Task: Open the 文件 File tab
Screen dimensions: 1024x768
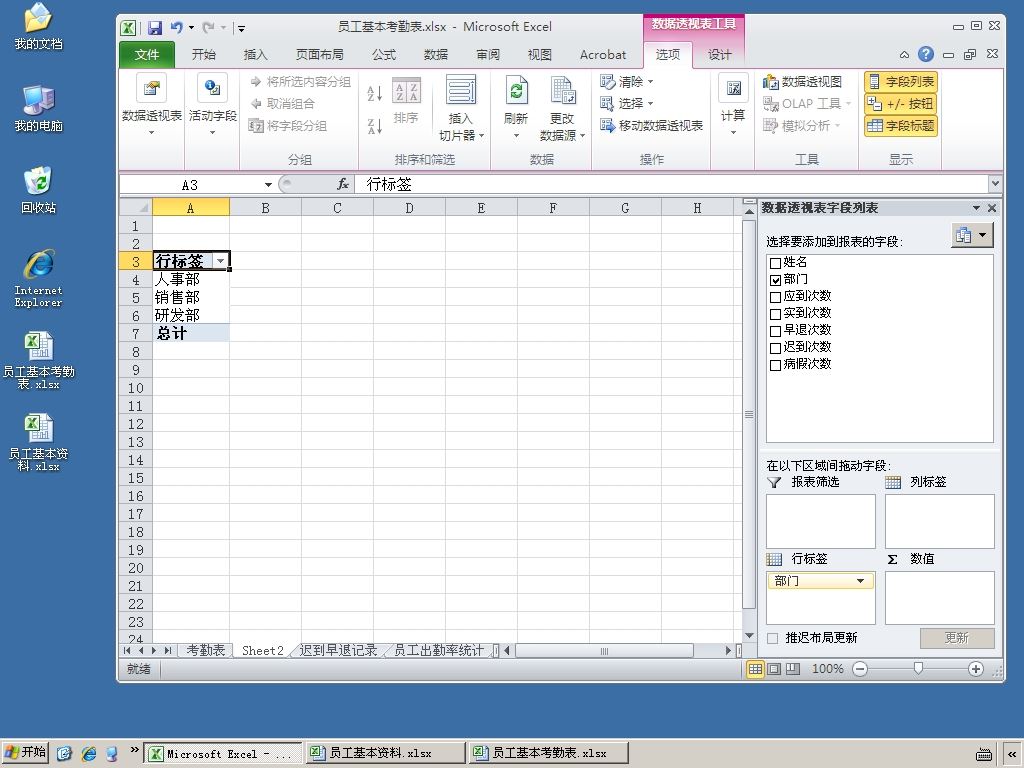Action: click(147, 54)
